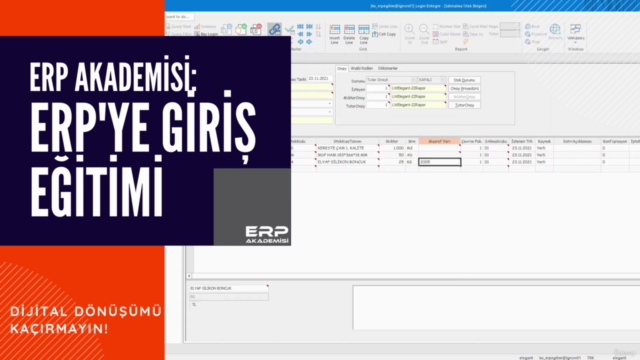Open the Tutar Onaylı status dropdown

point(413,80)
